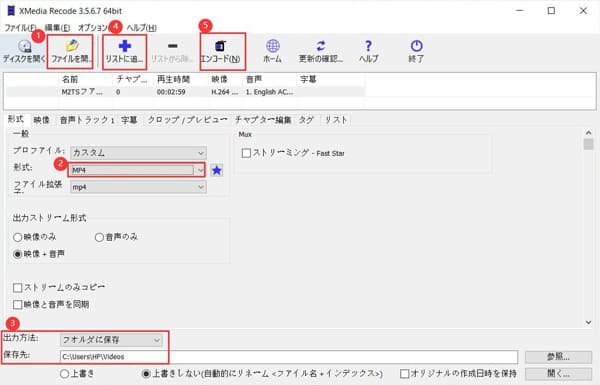Open the ファイル menu

pos(20,28)
